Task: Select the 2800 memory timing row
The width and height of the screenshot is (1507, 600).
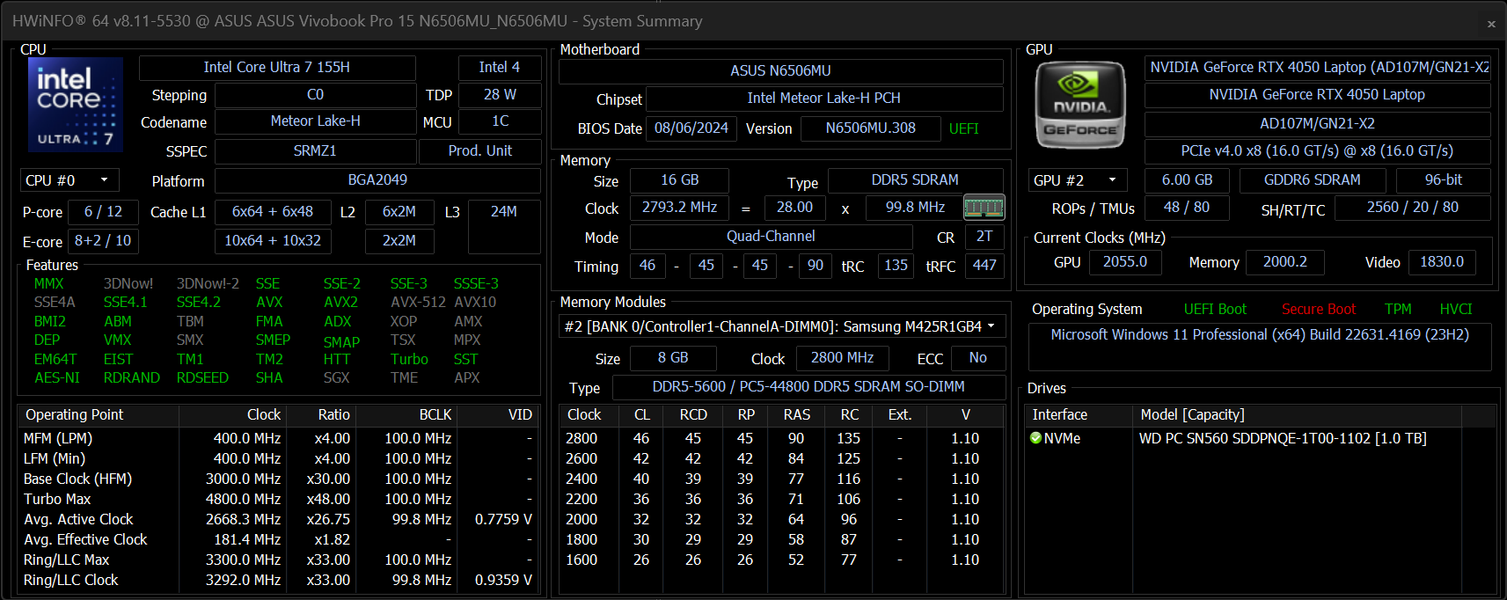Action: tap(781, 438)
